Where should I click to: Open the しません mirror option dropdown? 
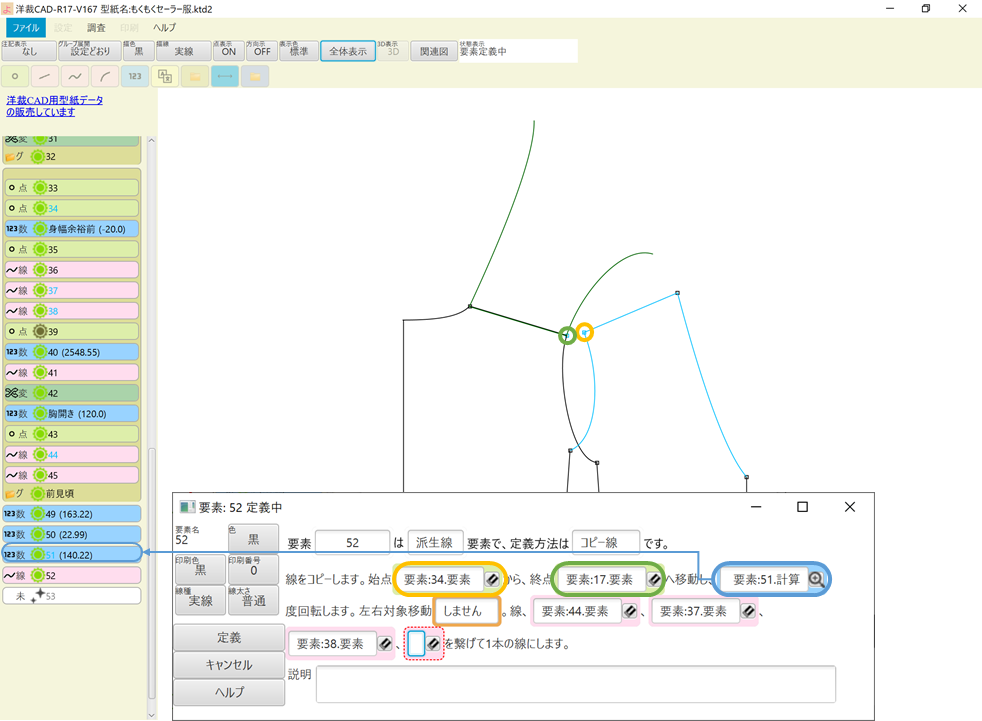click(x=466, y=610)
